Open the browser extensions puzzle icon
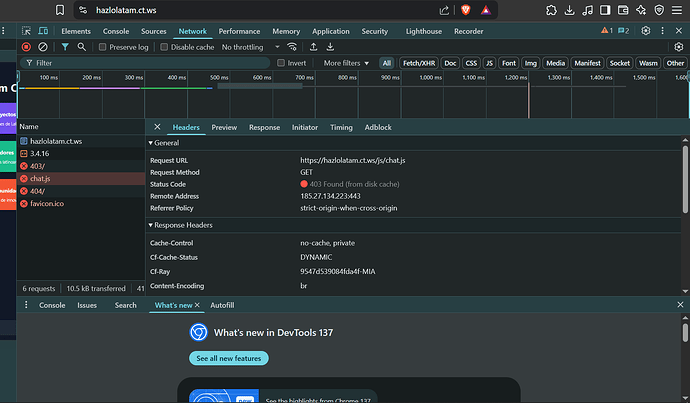 tap(551, 10)
